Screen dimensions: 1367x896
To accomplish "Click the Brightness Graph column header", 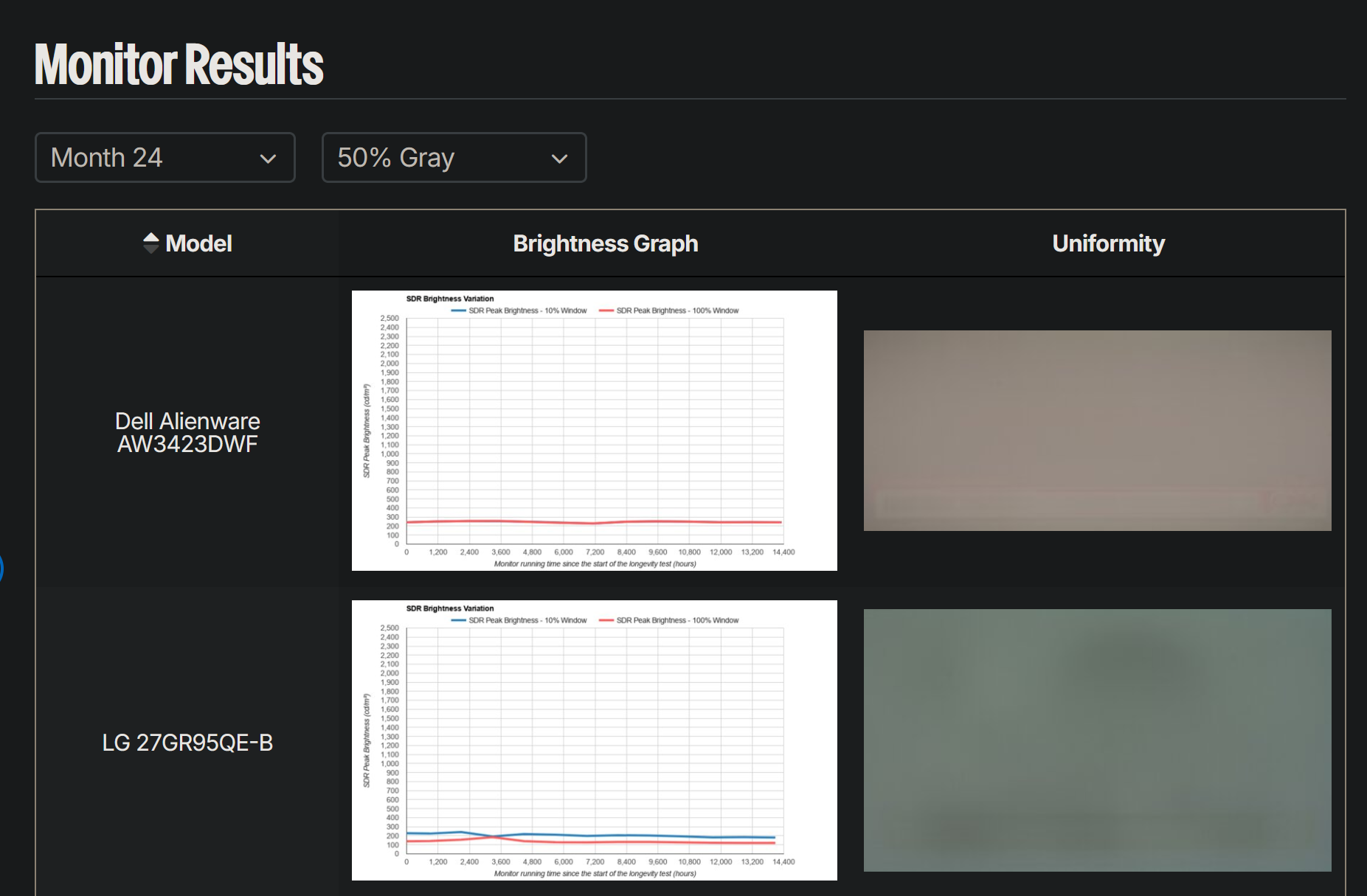I will click(x=605, y=243).
